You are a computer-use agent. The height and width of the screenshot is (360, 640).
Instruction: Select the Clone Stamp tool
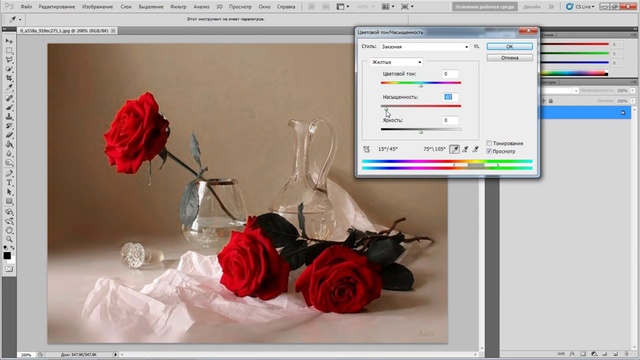click(9, 117)
